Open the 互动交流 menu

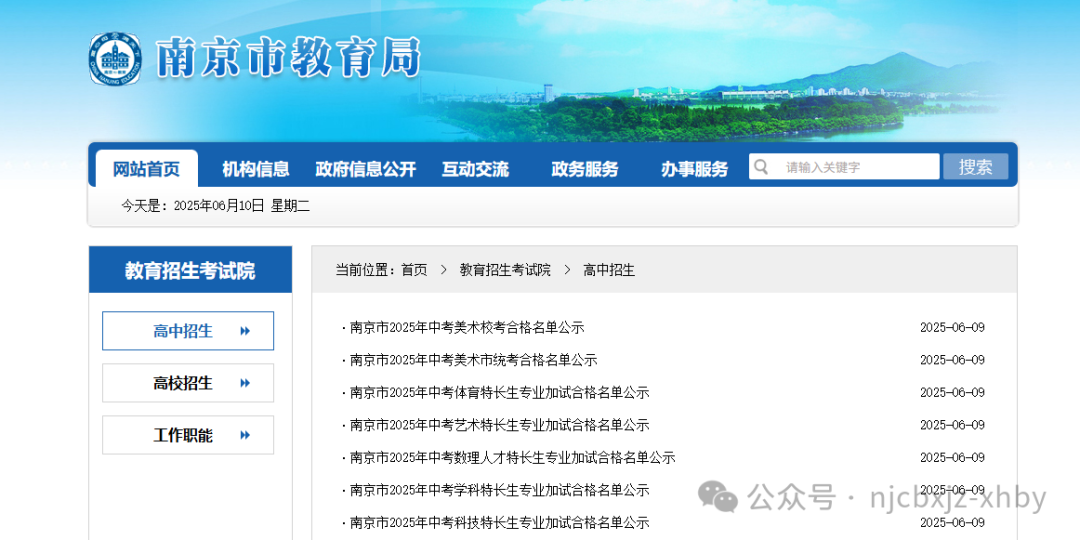coord(475,169)
